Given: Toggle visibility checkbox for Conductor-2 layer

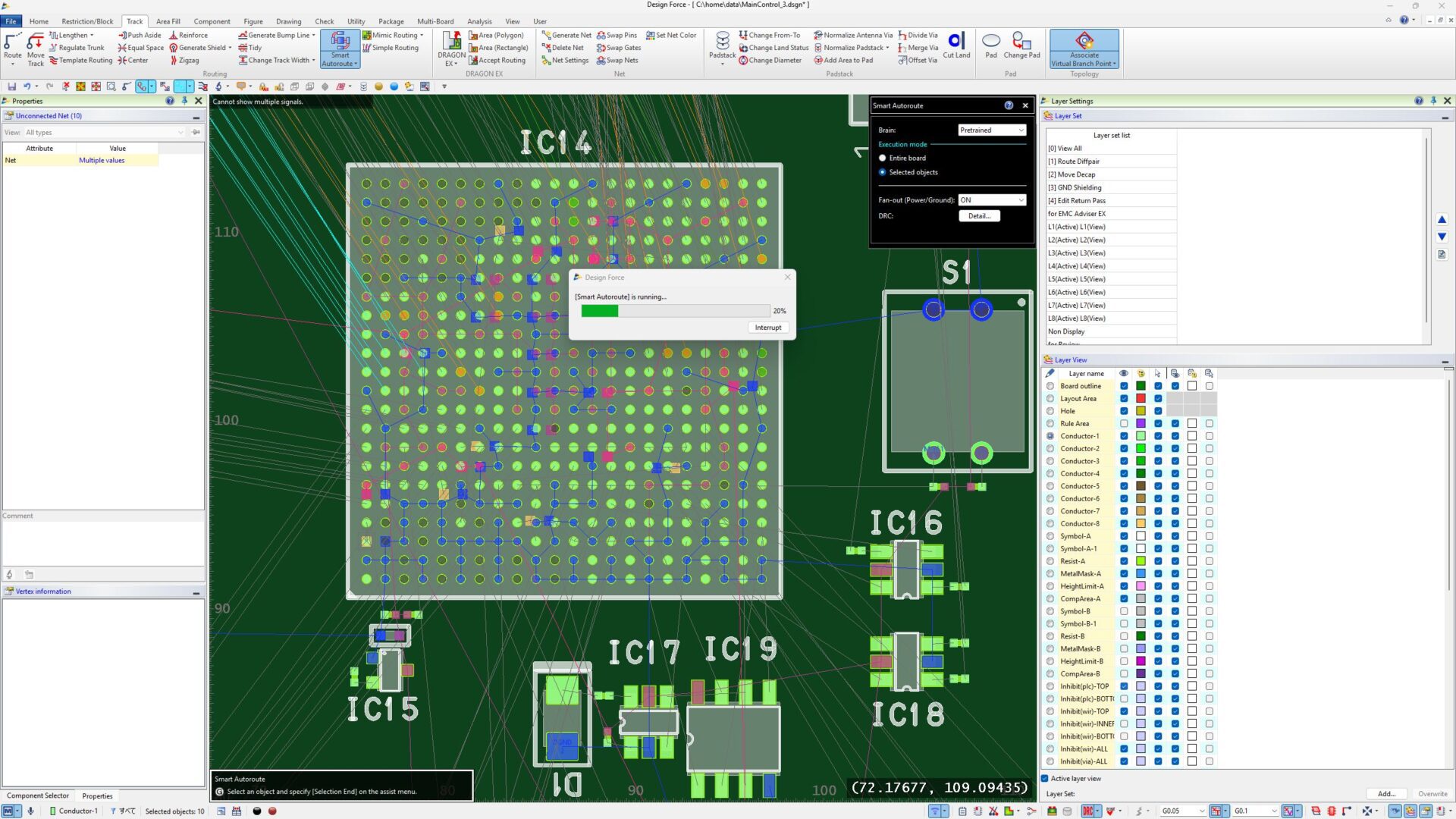Looking at the screenshot, I should 1124,449.
